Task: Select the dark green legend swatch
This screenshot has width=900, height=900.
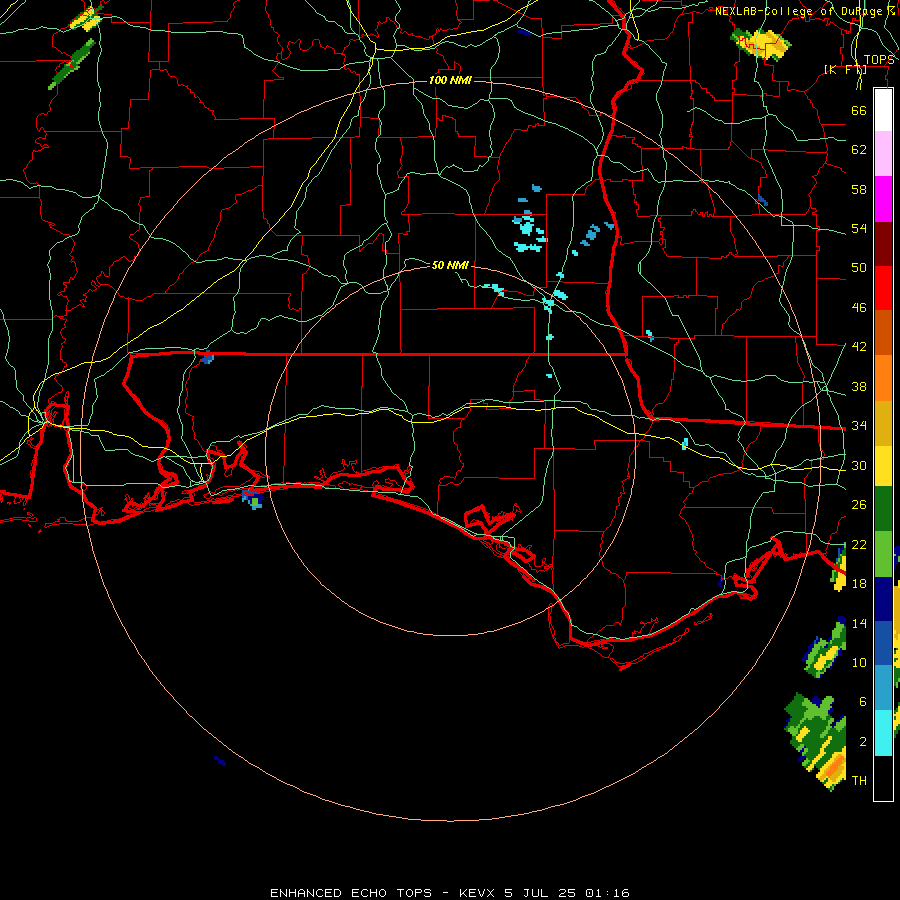Action: [883, 509]
